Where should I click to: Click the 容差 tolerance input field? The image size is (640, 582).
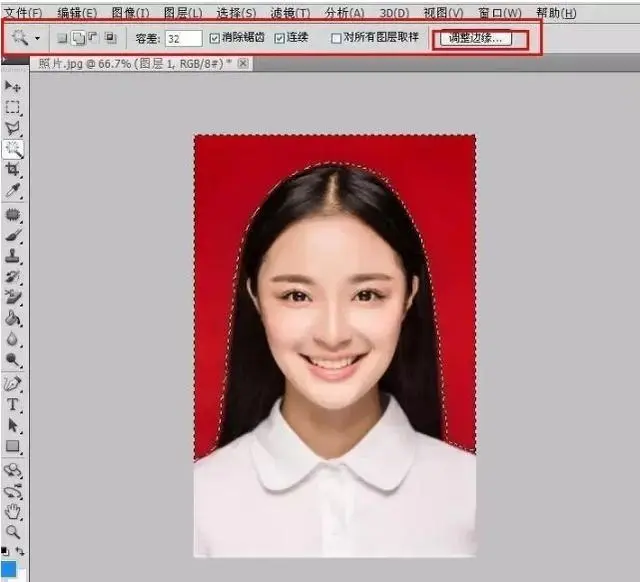tap(184, 38)
